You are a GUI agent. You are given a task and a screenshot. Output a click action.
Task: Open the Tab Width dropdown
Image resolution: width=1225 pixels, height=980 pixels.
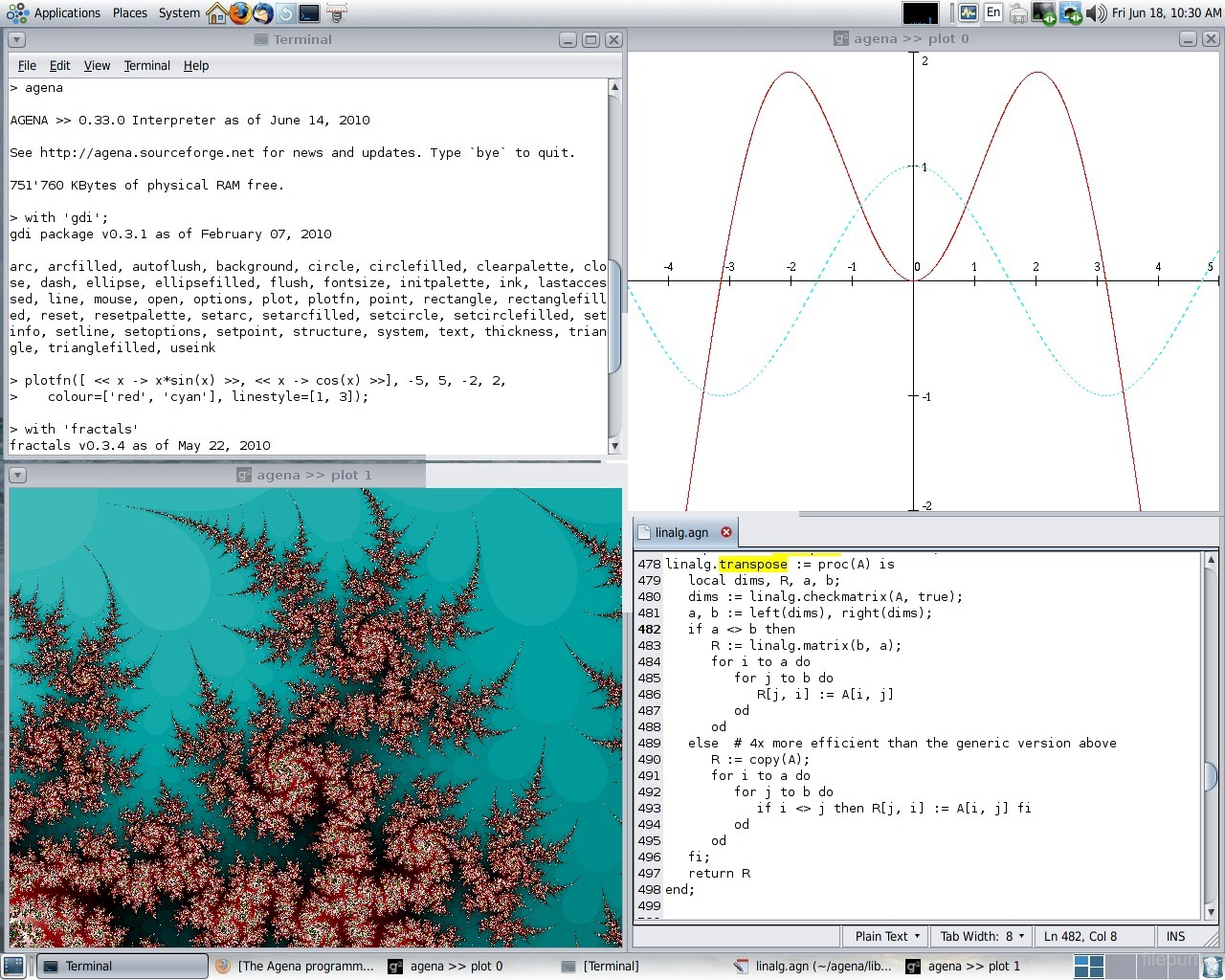tap(981, 936)
